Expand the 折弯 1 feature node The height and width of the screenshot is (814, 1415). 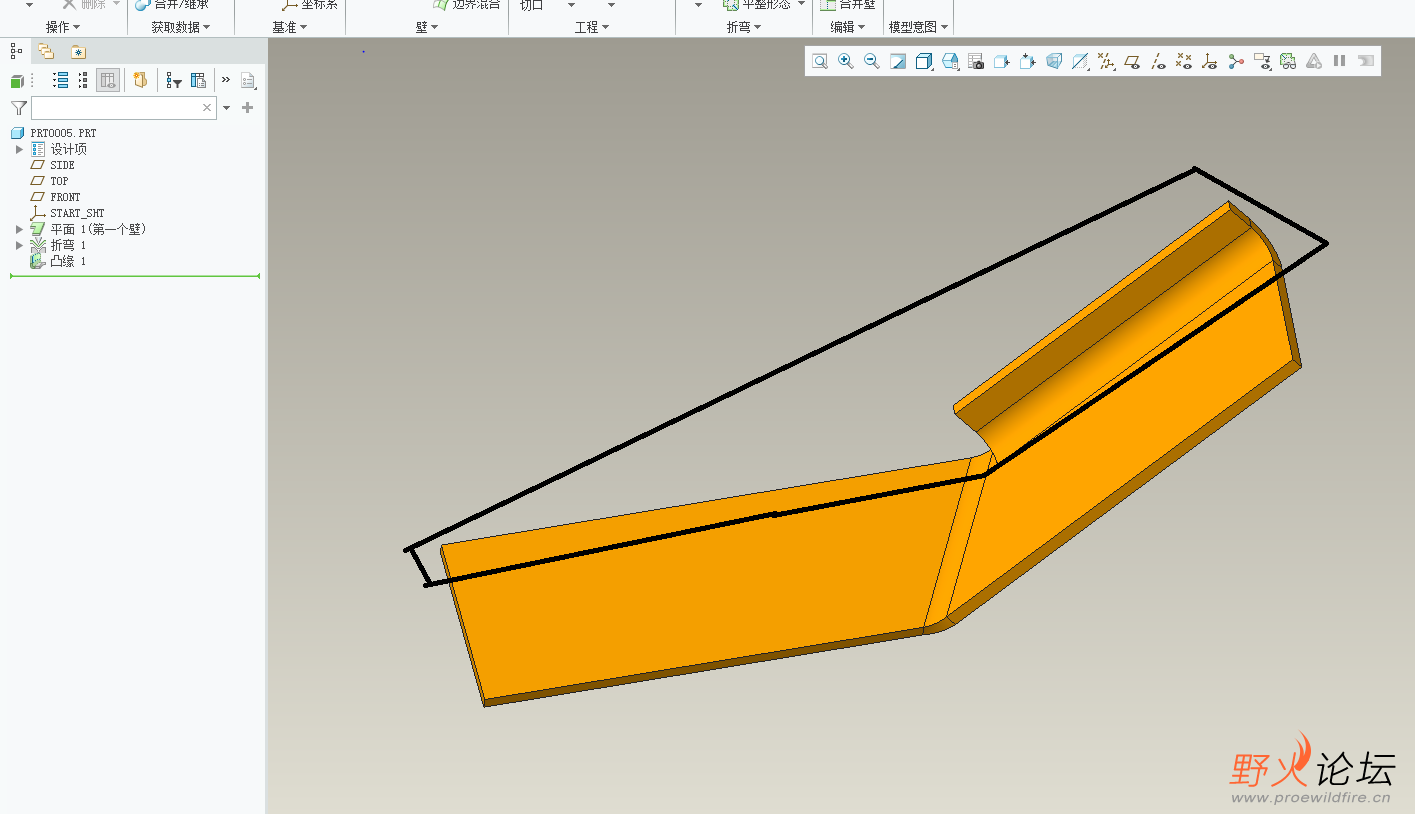[19, 245]
